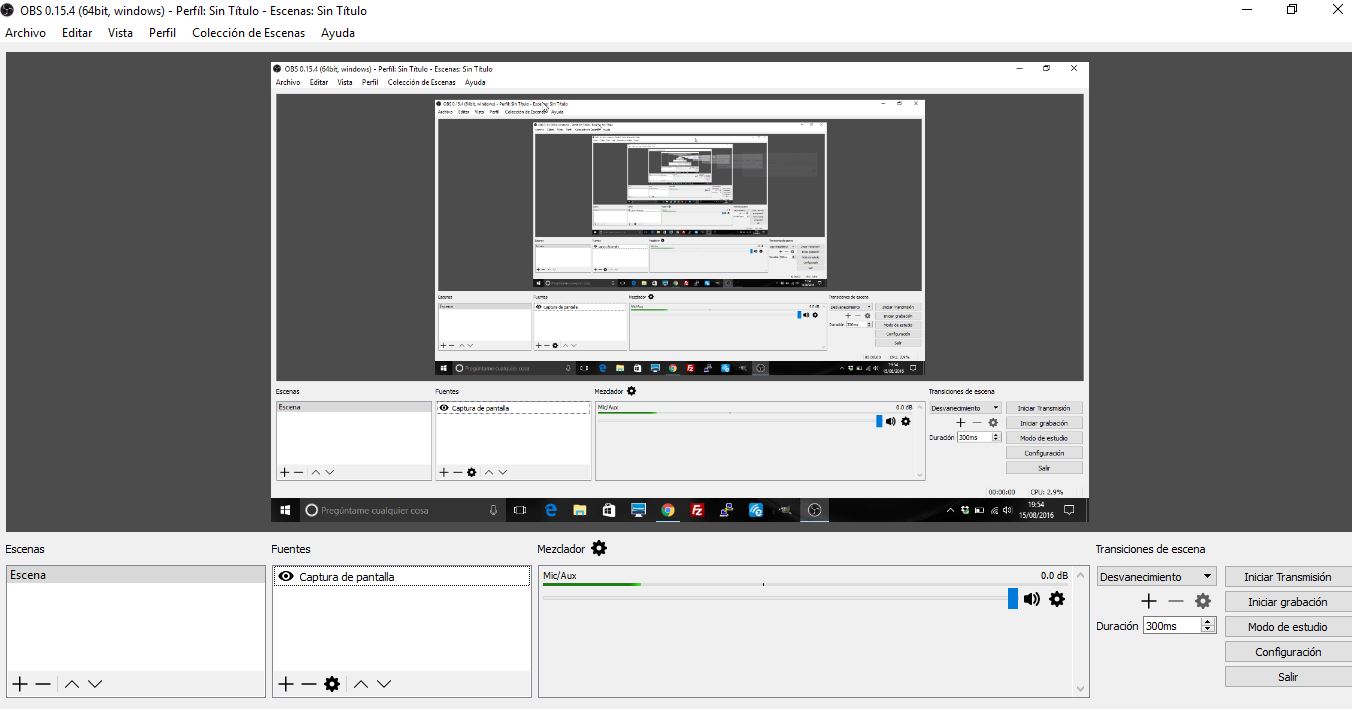The image size is (1352, 709).
Task: Add a new source in the Fuentes panel
Action: tap(286, 684)
